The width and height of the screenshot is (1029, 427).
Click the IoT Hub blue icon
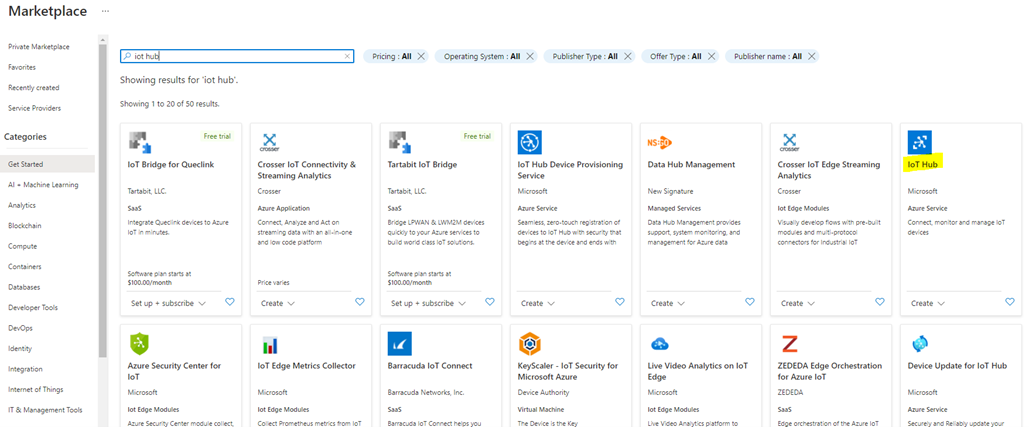point(919,142)
